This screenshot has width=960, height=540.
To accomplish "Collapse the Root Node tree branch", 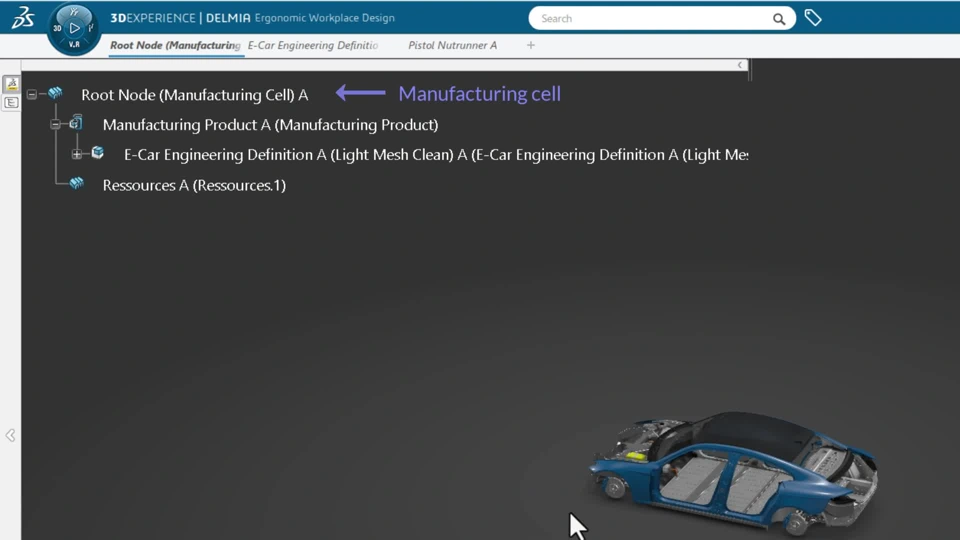I will (x=32, y=95).
